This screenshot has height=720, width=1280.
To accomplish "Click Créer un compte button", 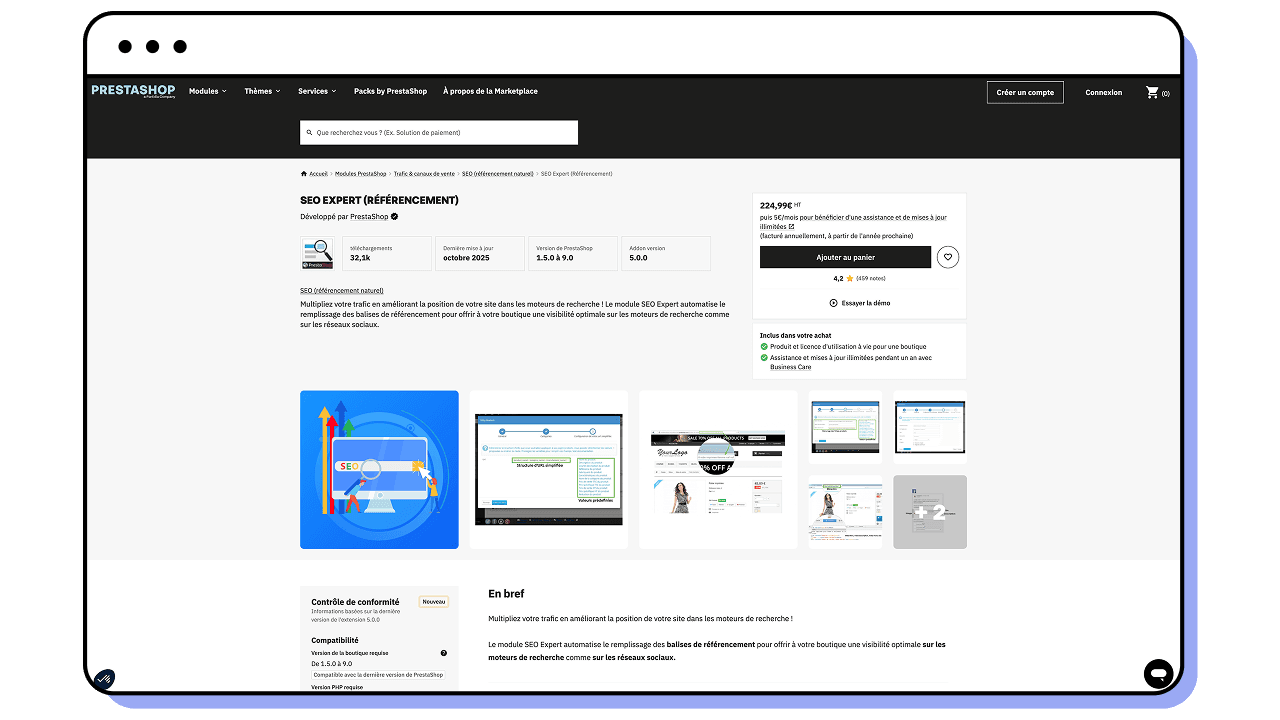I will [1025, 92].
